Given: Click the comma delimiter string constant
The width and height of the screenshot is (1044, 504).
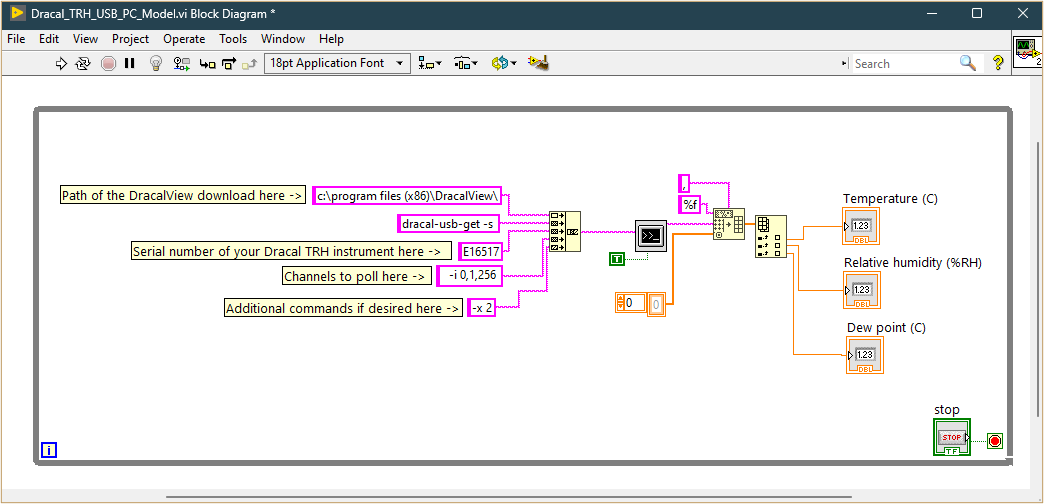Looking at the screenshot, I should [684, 183].
